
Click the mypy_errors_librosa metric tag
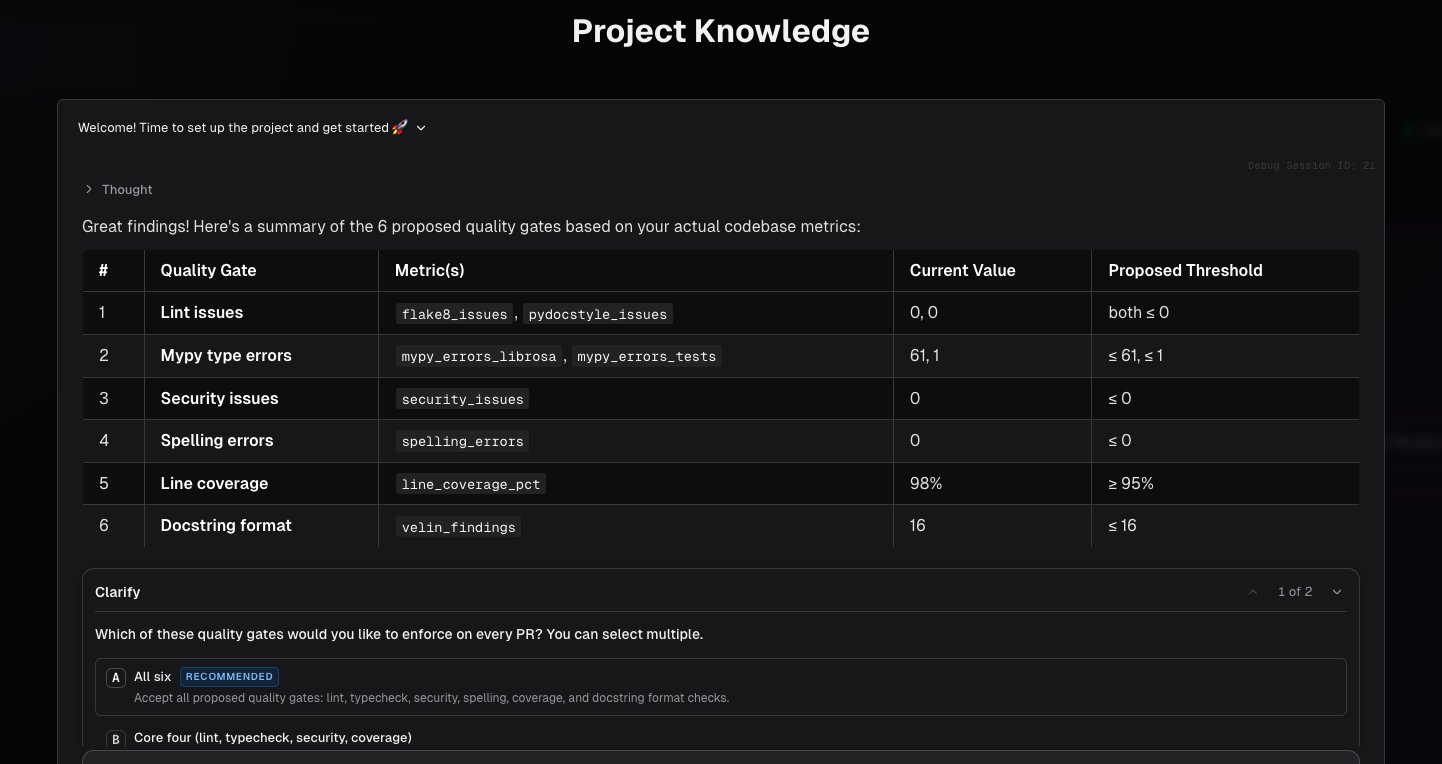click(480, 356)
